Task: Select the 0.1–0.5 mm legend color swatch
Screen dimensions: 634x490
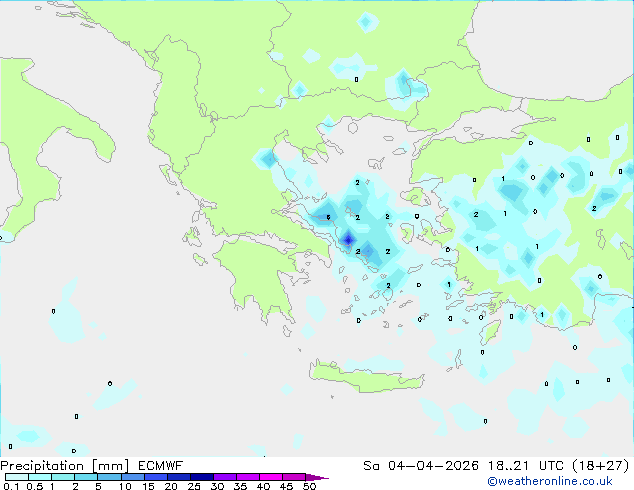Action: coord(17,477)
